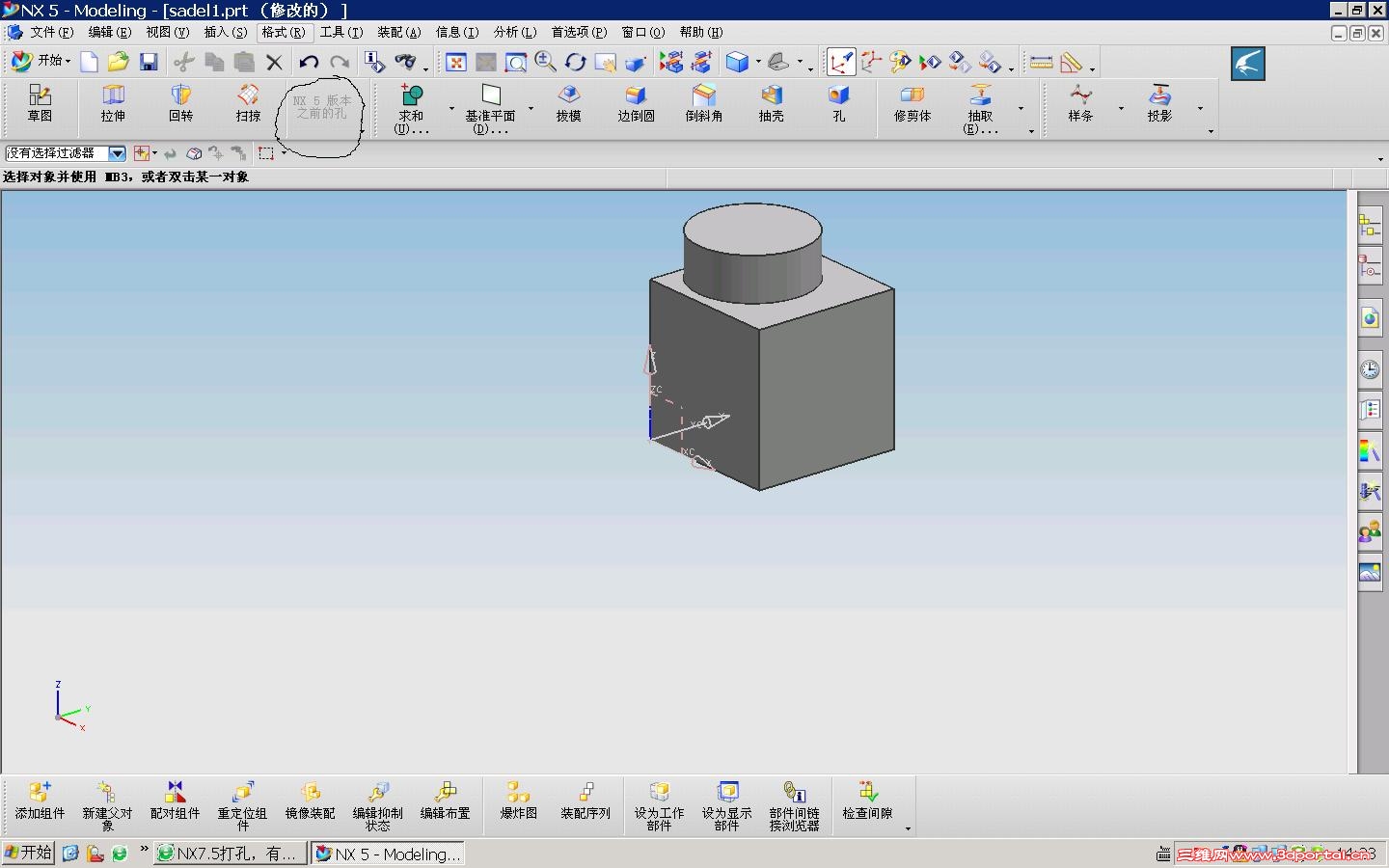Viewport: 1389px width, 868px height.
Task: Toggle the rectangle selection mode icon
Action: point(266,153)
